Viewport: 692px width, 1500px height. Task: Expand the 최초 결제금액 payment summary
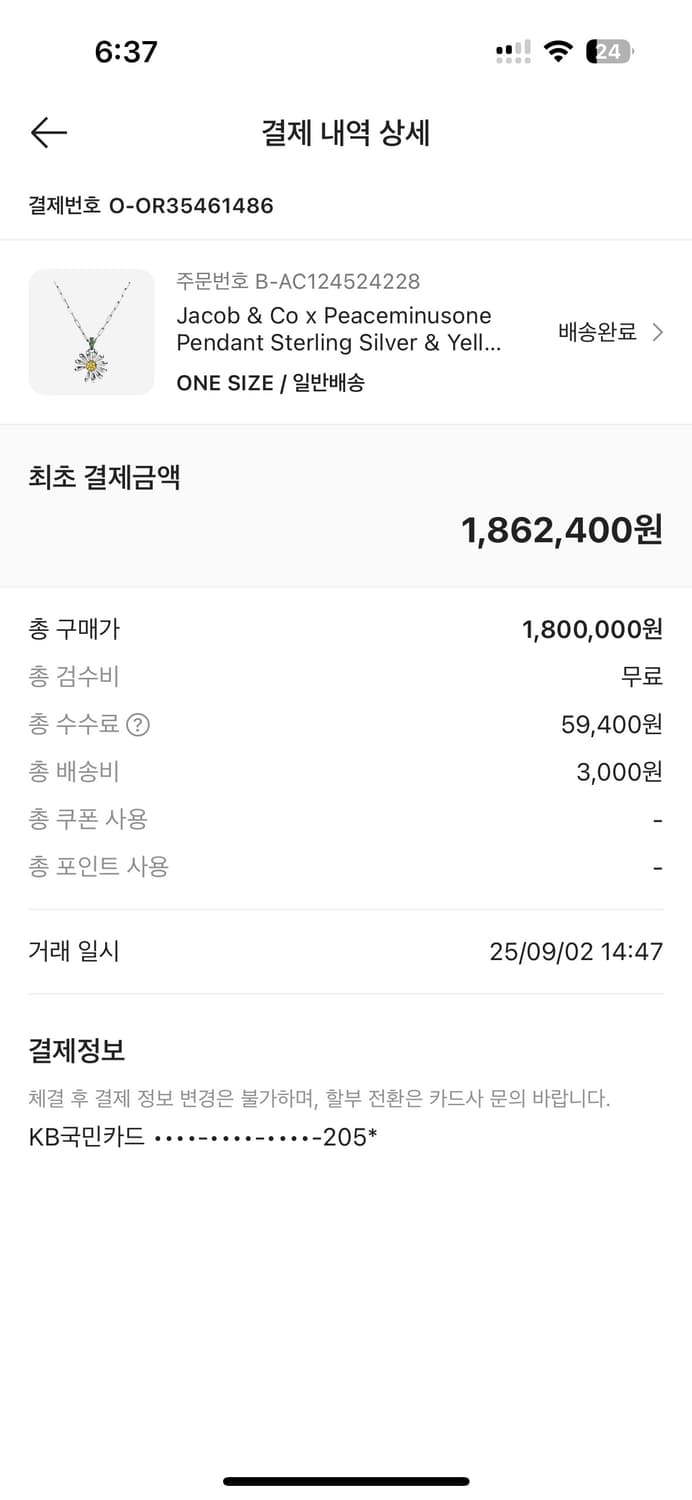[x=346, y=505]
